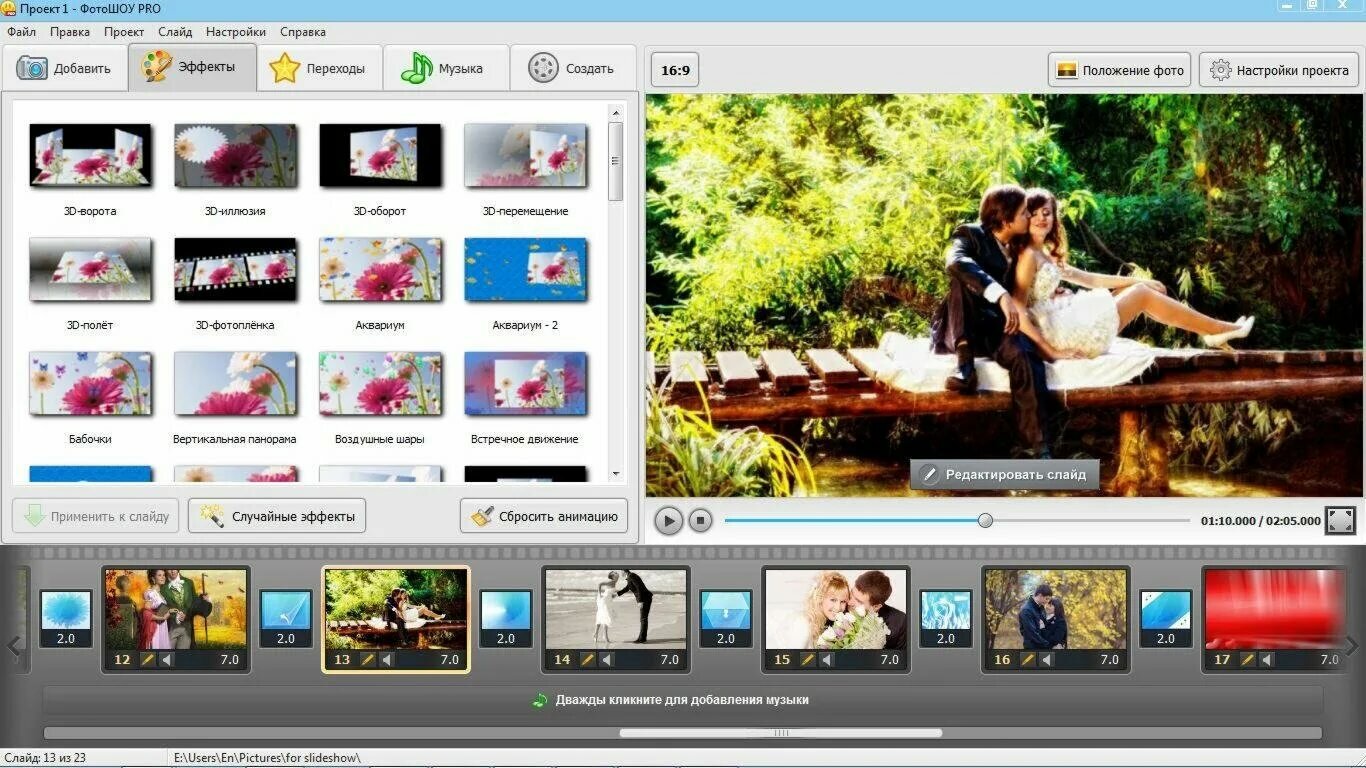Click Сбросить анимацию button
The image size is (1366, 768).
point(544,516)
